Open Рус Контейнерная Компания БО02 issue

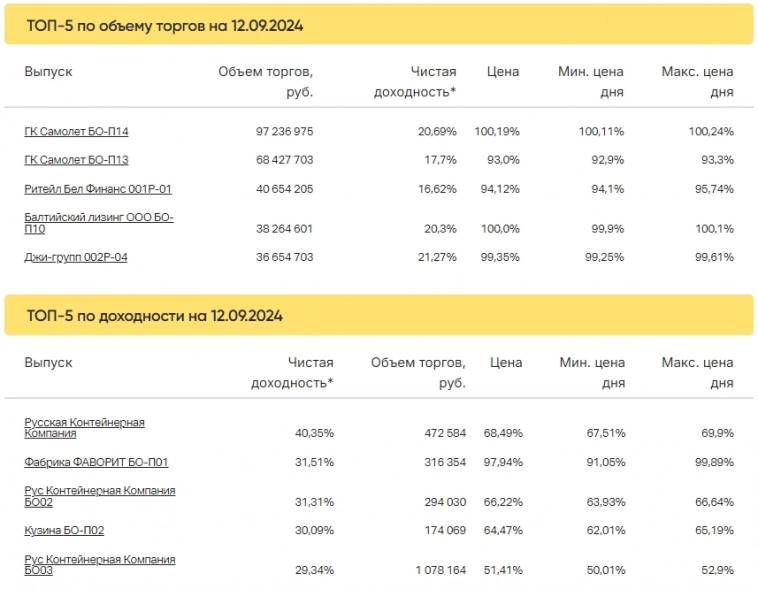click(99, 496)
